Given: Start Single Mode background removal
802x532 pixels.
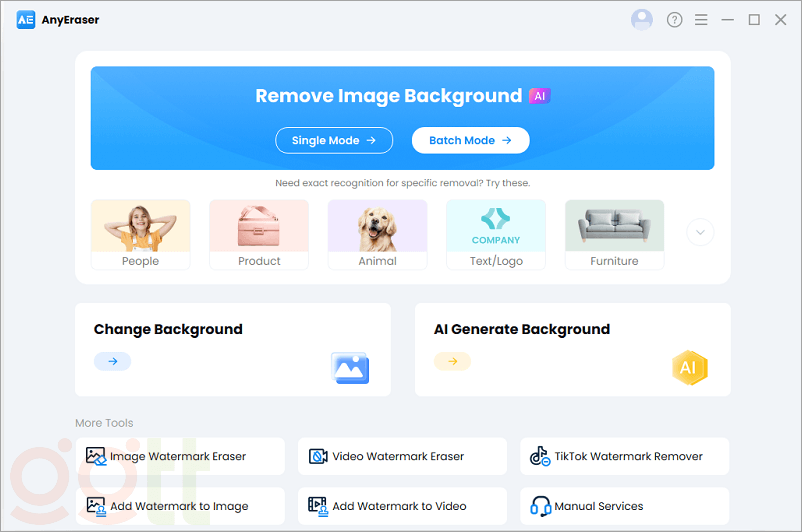Looking at the screenshot, I should (x=334, y=141).
